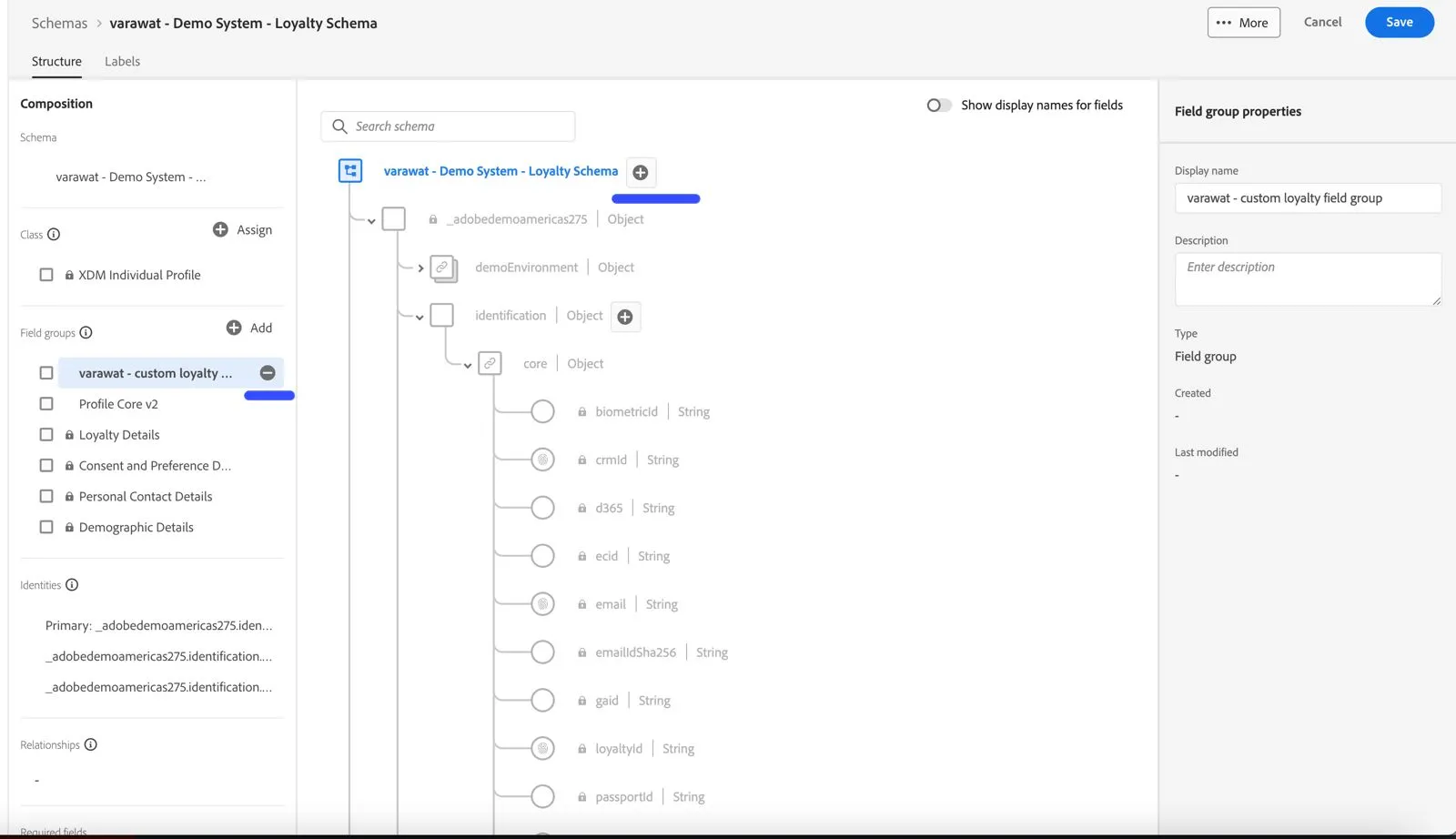Check varawat custom loyalty checkbox
This screenshot has width=1456, height=839.
click(46, 373)
